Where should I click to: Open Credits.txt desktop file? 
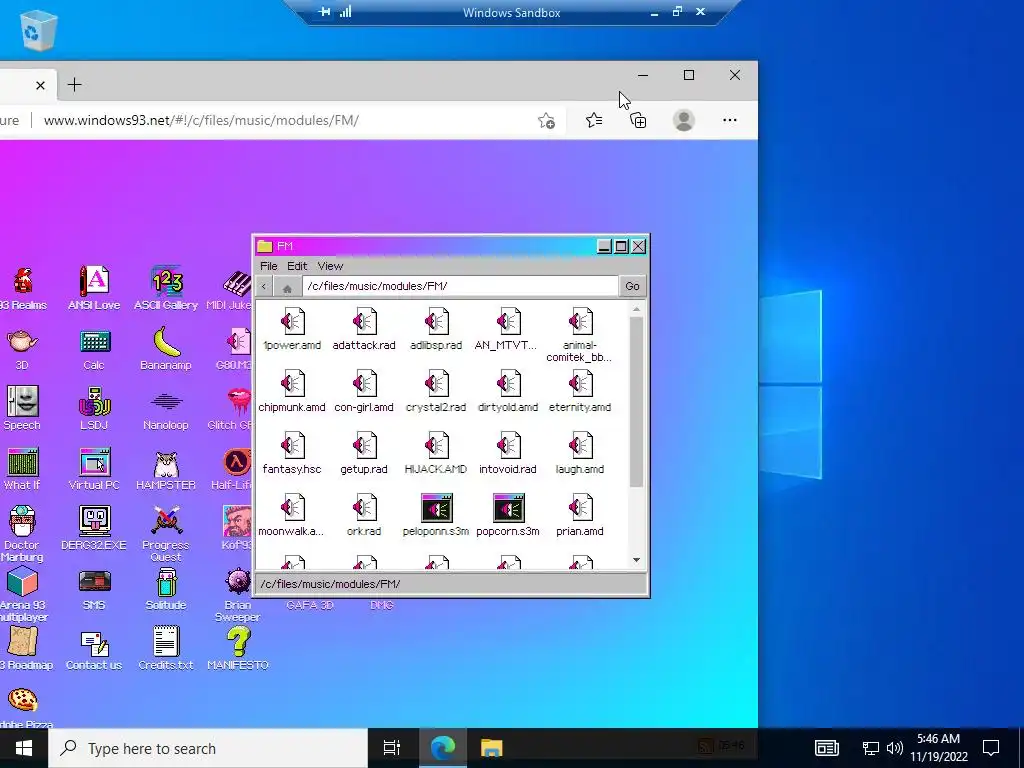(166, 648)
